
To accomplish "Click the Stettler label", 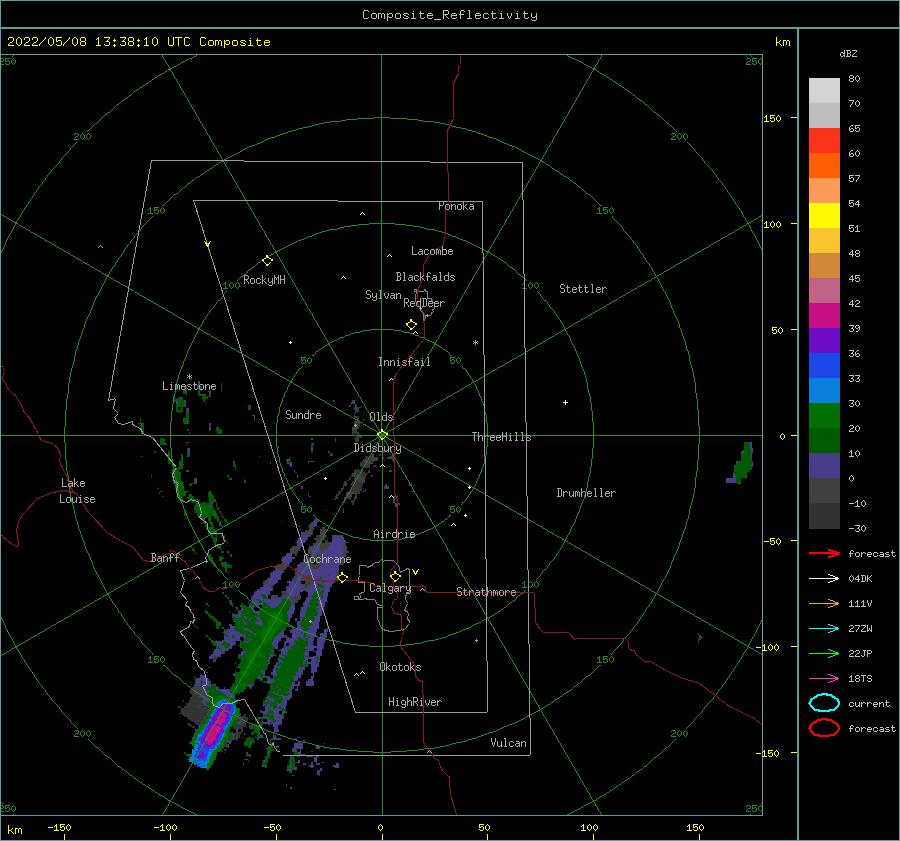I will click(x=583, y=289).
